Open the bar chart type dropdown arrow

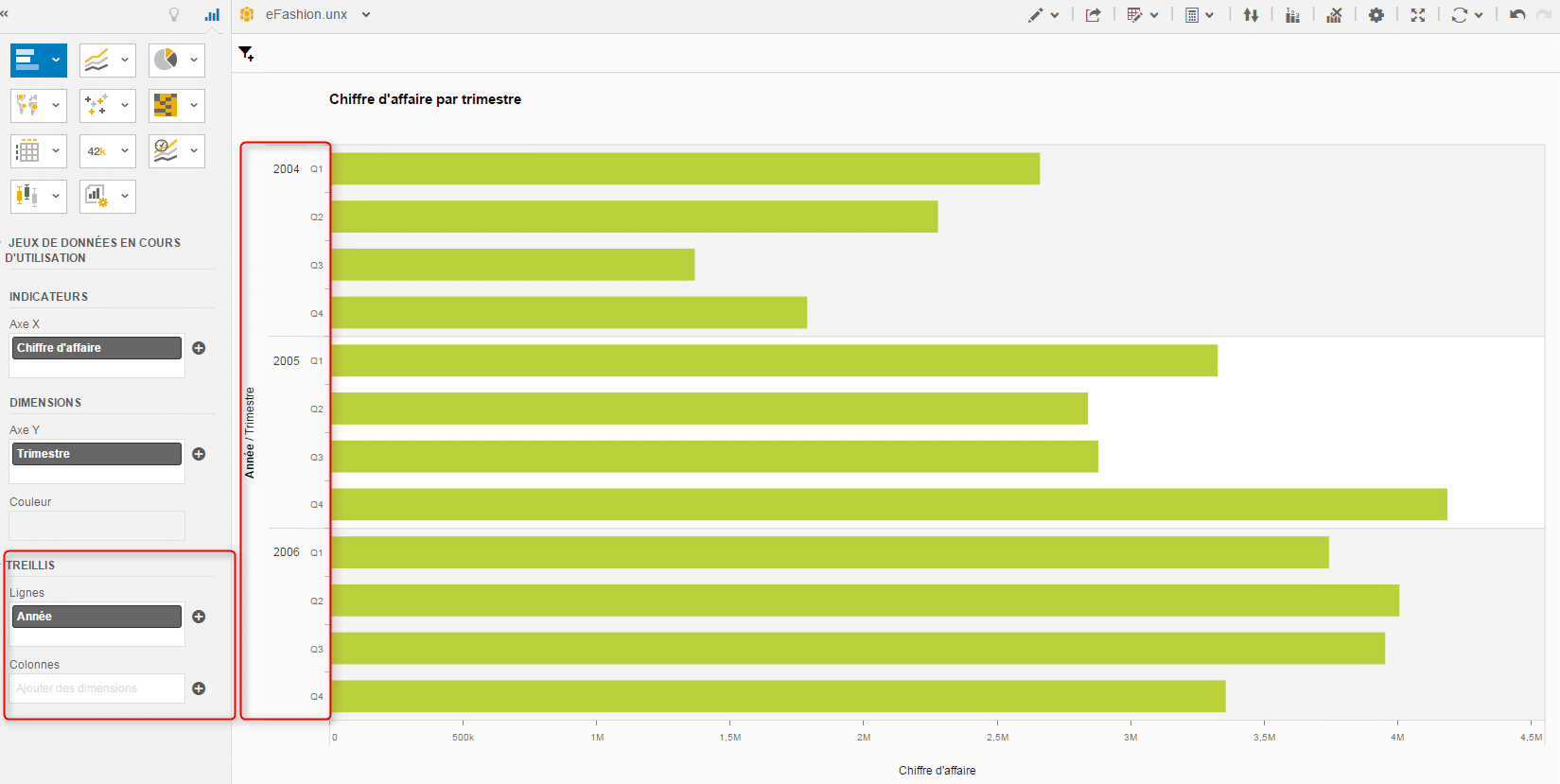point(56,61)
